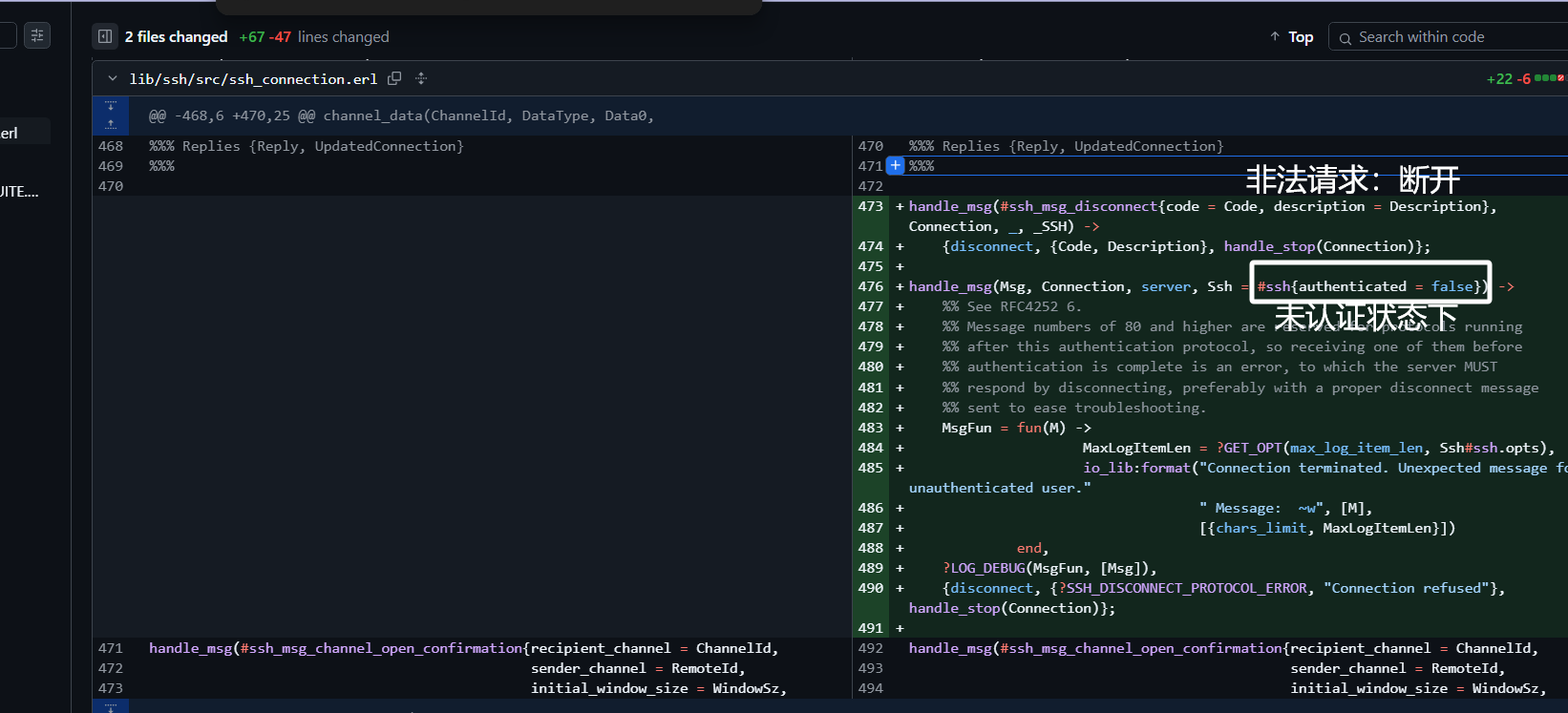The width and height of the screenshot is (1568, 713).
Task: Copy the ssh_connection.erl file path
Action: (394, 78)
